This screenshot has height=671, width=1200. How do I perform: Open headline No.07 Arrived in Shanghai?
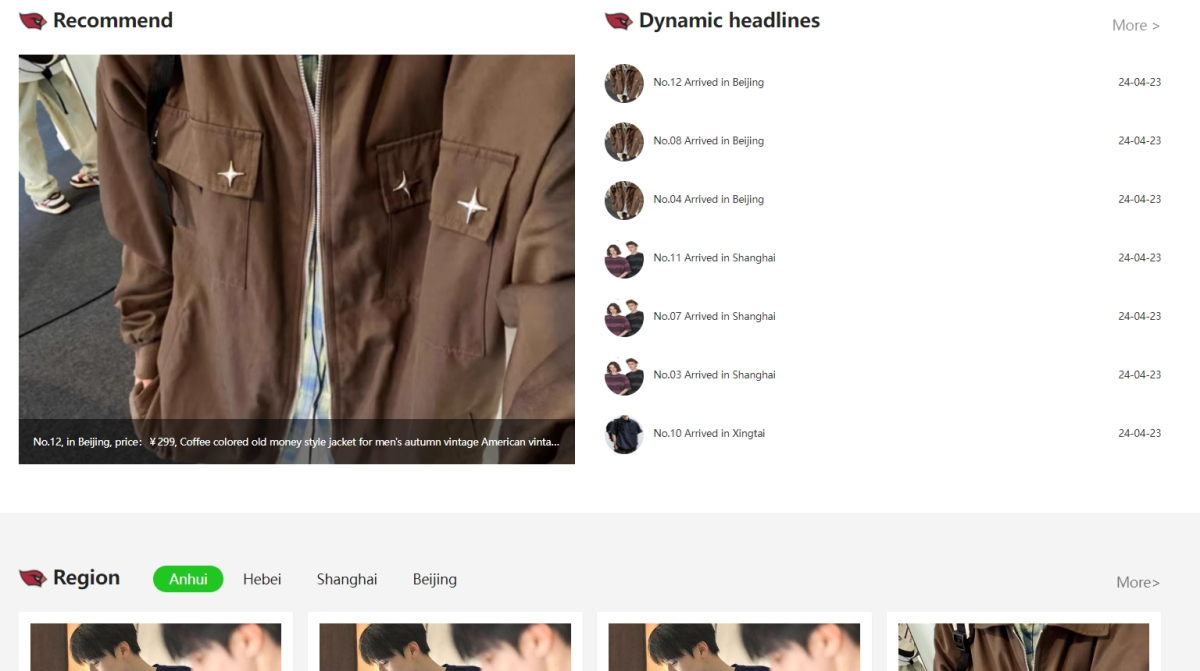[x=714, y=317]
